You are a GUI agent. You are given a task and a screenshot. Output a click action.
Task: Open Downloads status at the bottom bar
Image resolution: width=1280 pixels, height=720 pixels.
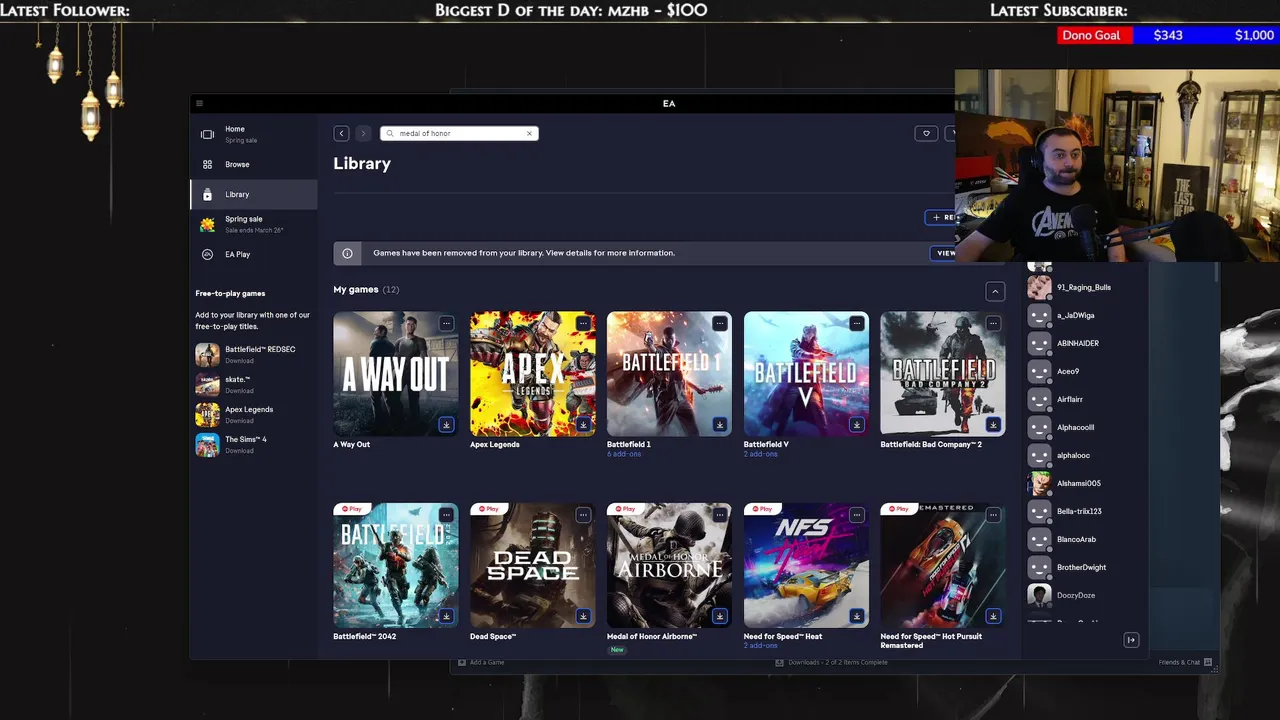click(x=832, y=662)
